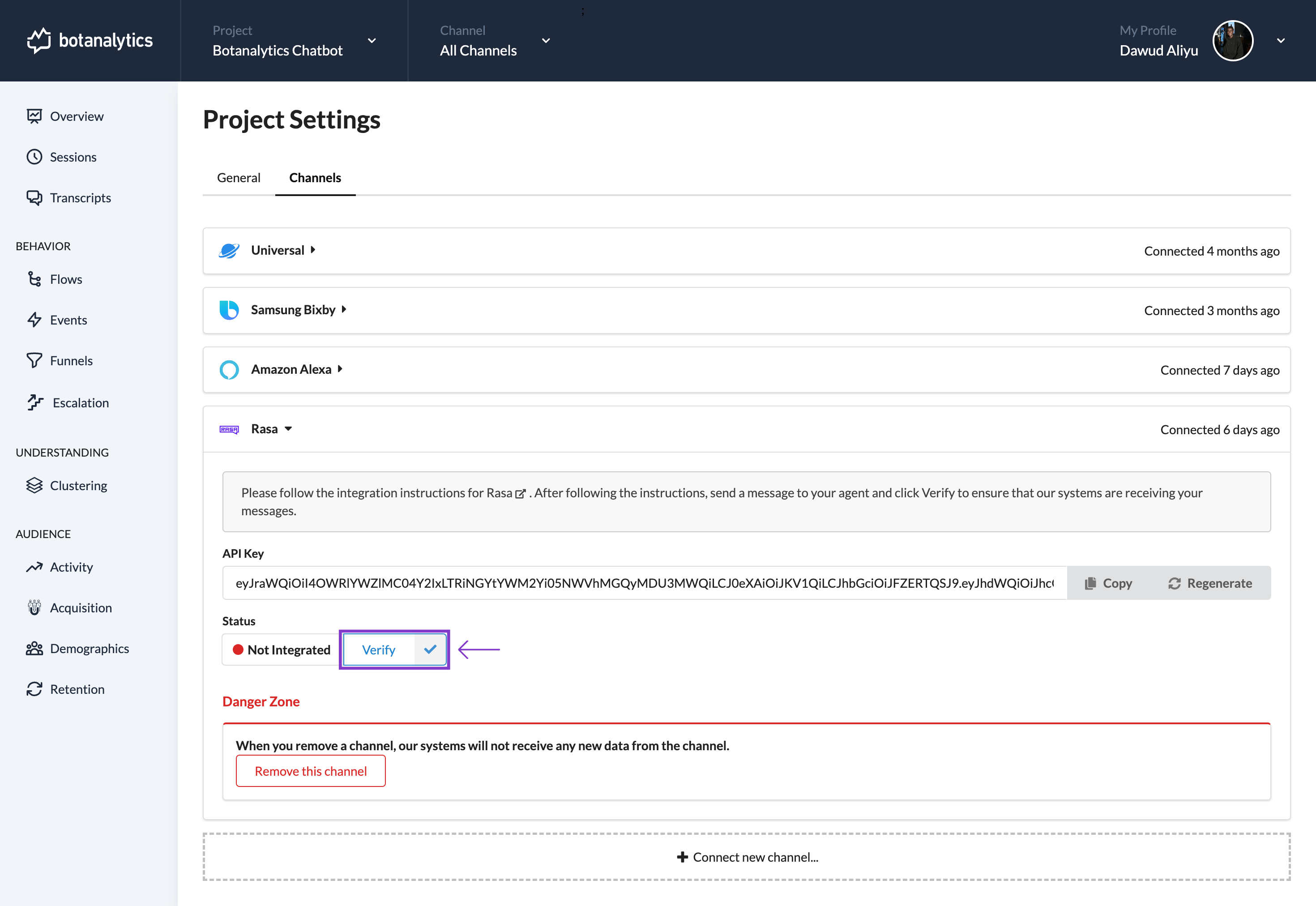
Task: Click the checkmark icon on the Verify button
Action: pyautogui.click(x=430, y=650)
